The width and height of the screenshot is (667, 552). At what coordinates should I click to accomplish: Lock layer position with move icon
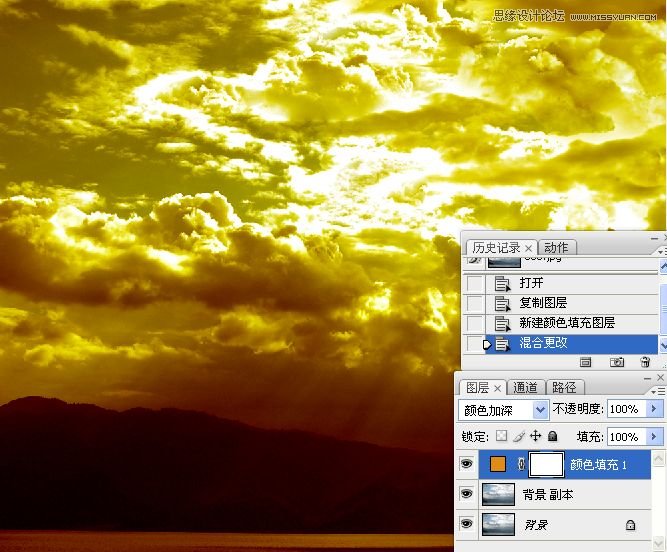tap(536, 436)
